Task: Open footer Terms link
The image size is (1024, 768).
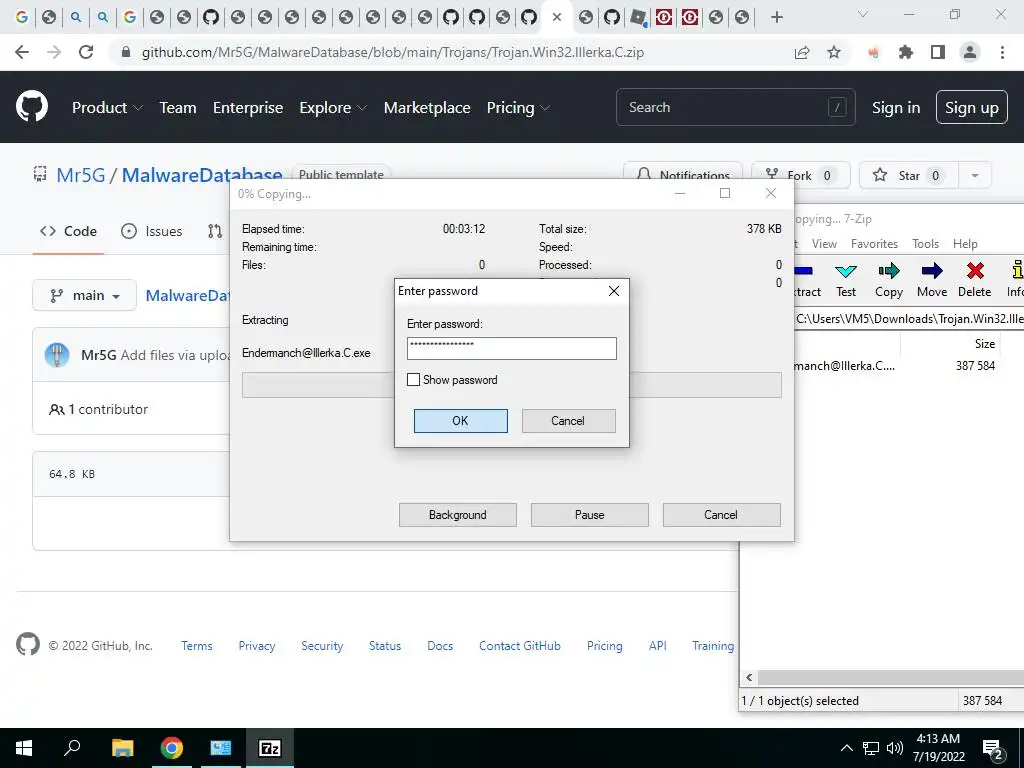Action: click(x=197, y=646)
